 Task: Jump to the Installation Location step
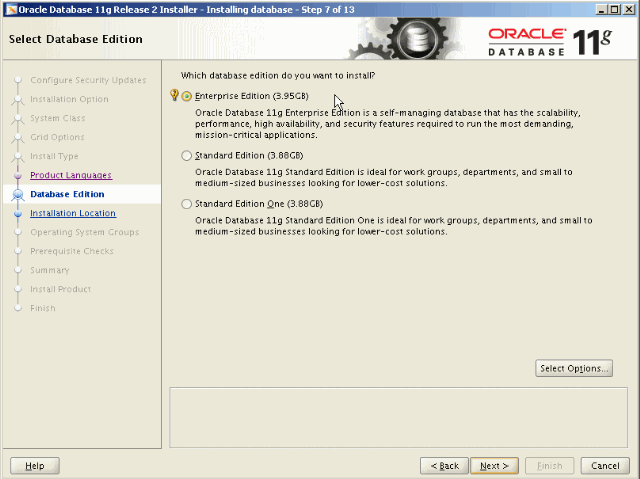tap(73, 213)
